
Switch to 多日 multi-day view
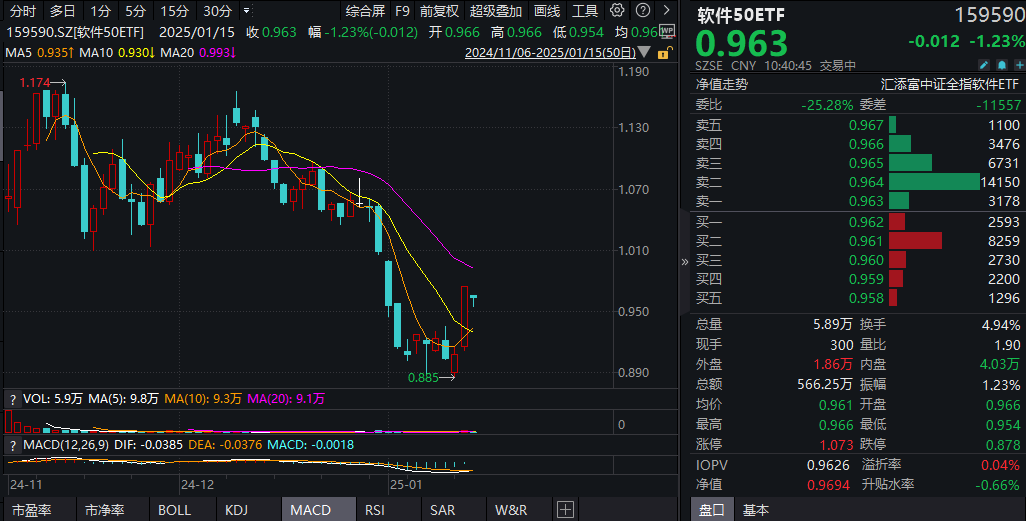(63, 11)
